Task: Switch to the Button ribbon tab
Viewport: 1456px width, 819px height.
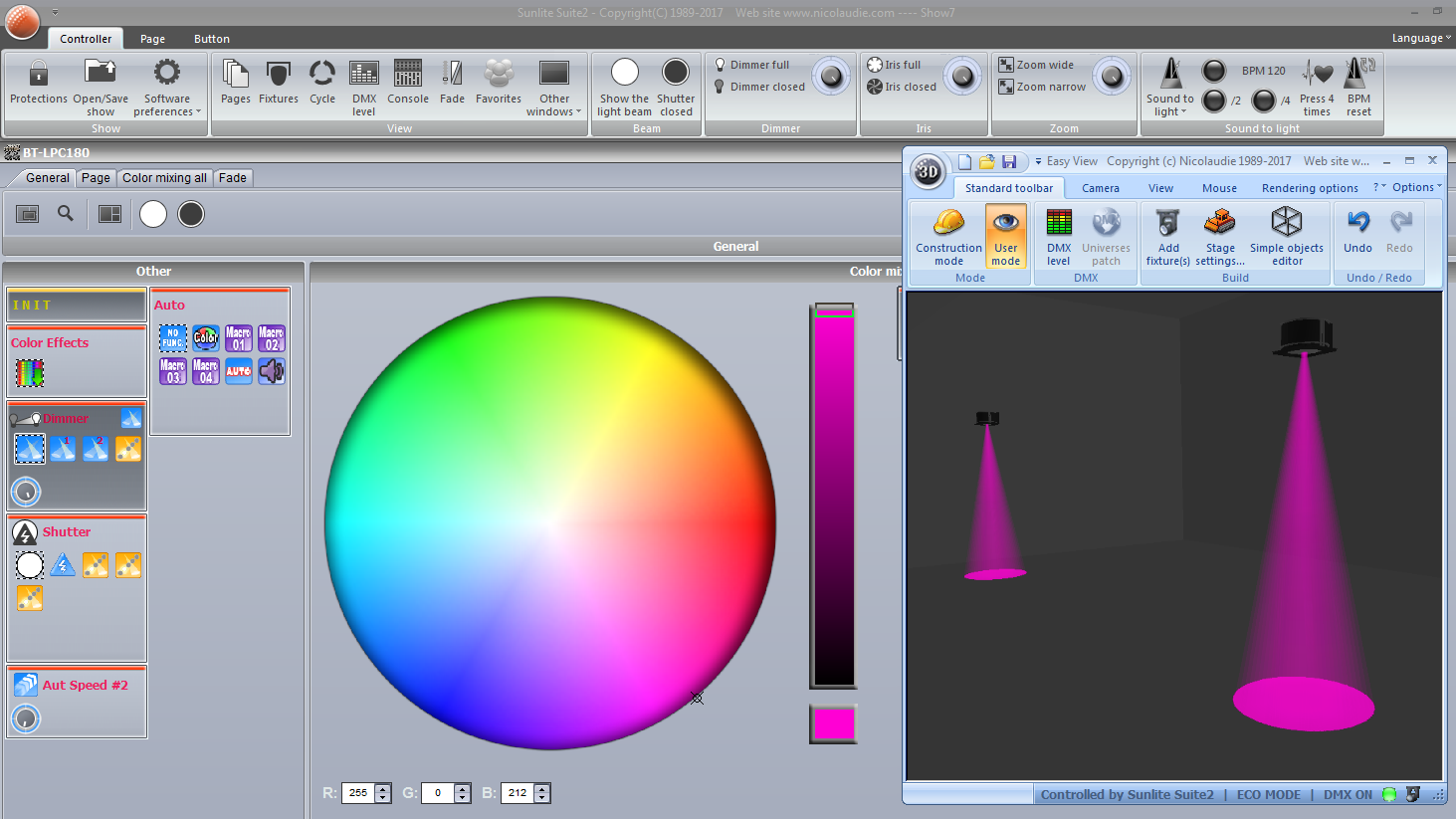Action: [x=212, y=39]
